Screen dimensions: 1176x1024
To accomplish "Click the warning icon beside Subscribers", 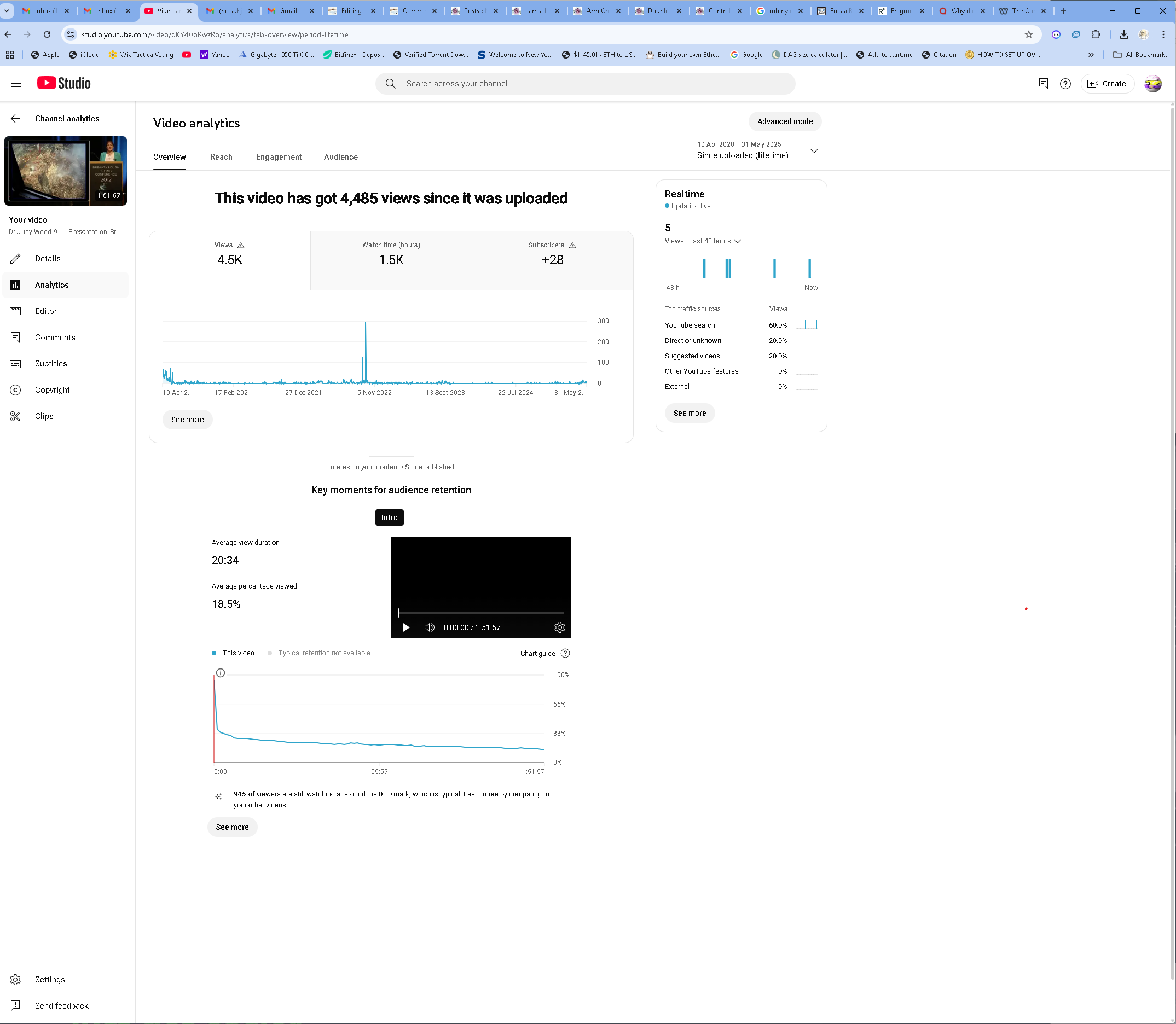I will [x=572, y=245].
